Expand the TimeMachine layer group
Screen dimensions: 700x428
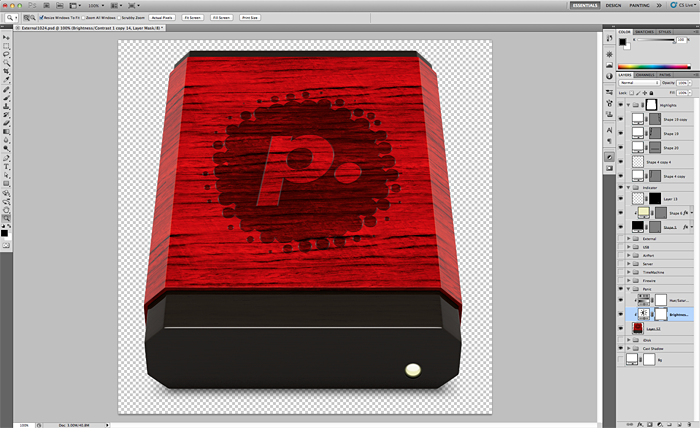click(629, 272)
